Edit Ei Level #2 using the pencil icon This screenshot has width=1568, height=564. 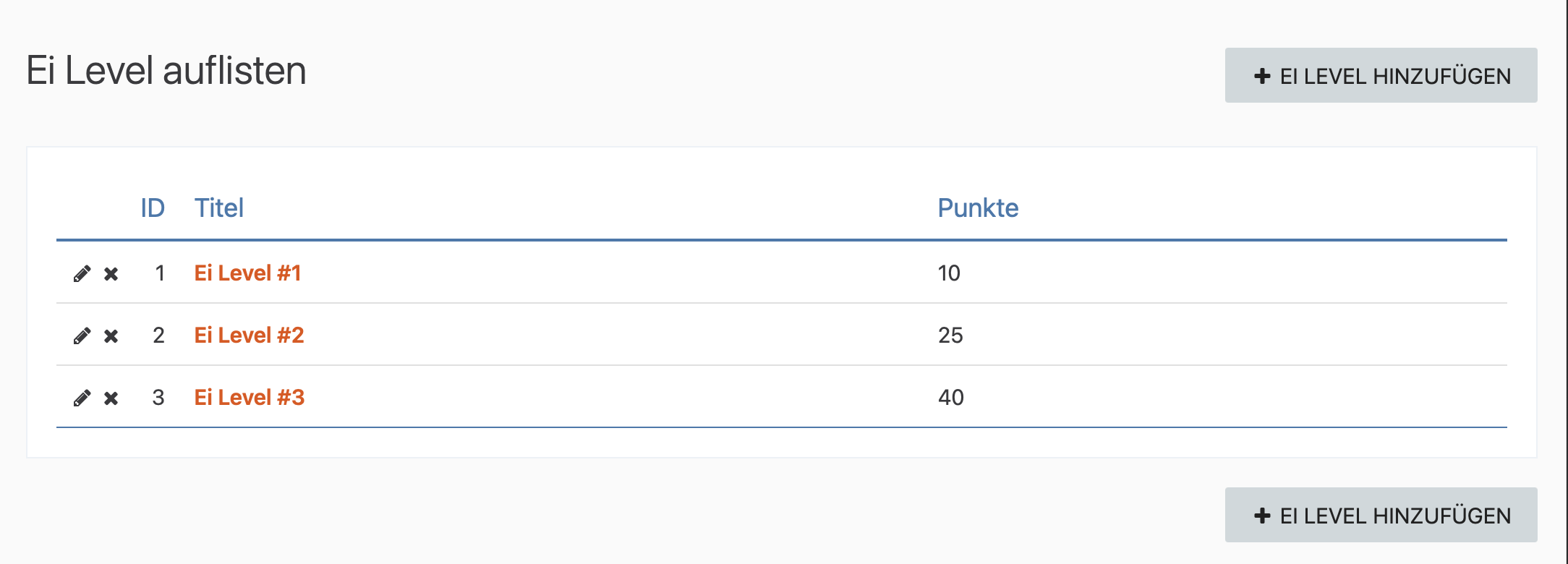click(82, 336)
